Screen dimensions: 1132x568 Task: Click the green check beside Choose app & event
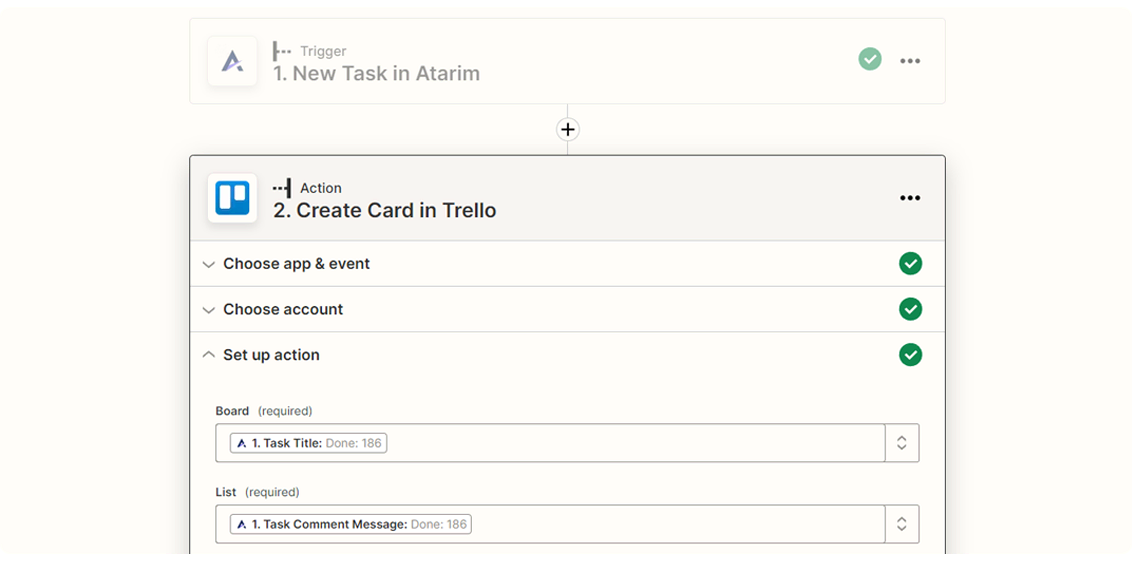click(910, 264)
